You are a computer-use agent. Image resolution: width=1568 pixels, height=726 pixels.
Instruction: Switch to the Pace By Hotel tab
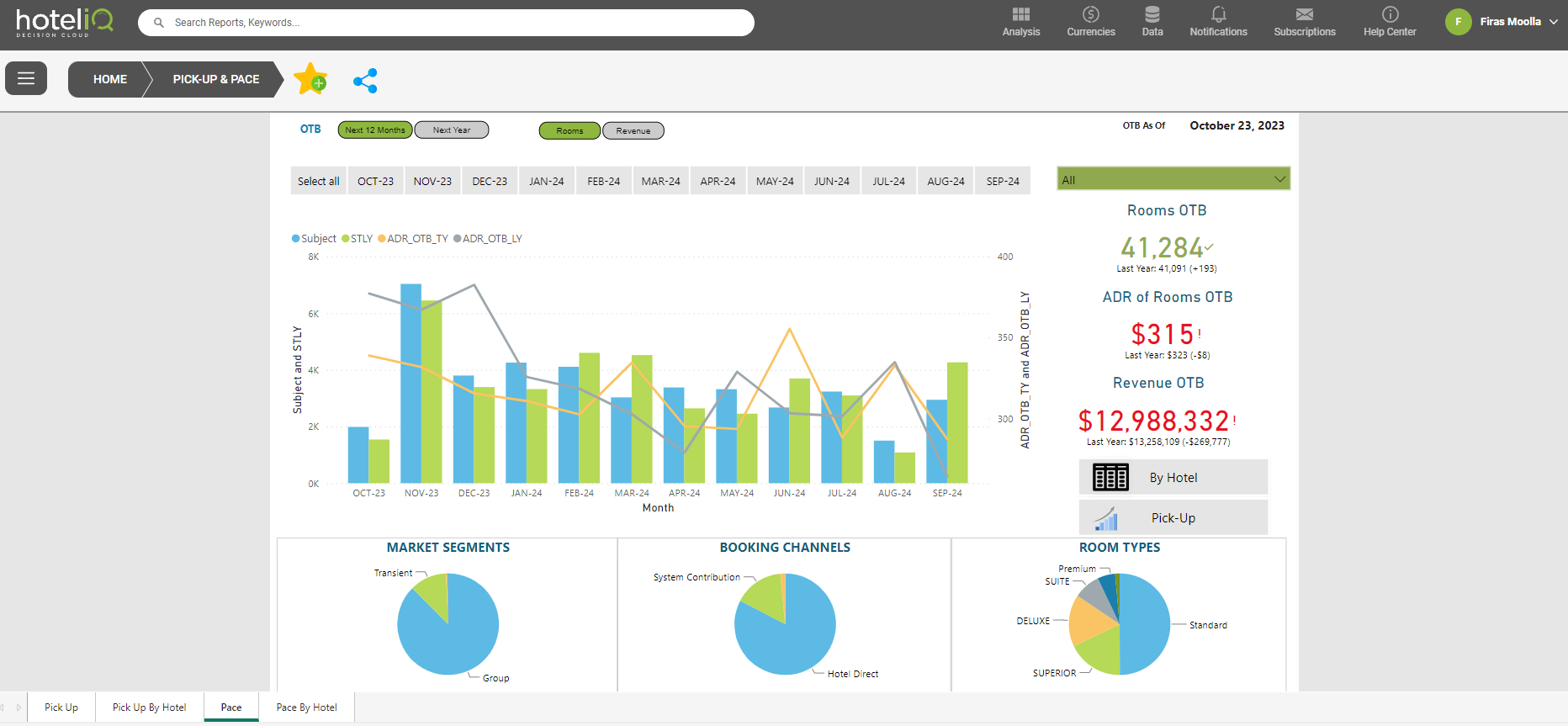[306, 707]
